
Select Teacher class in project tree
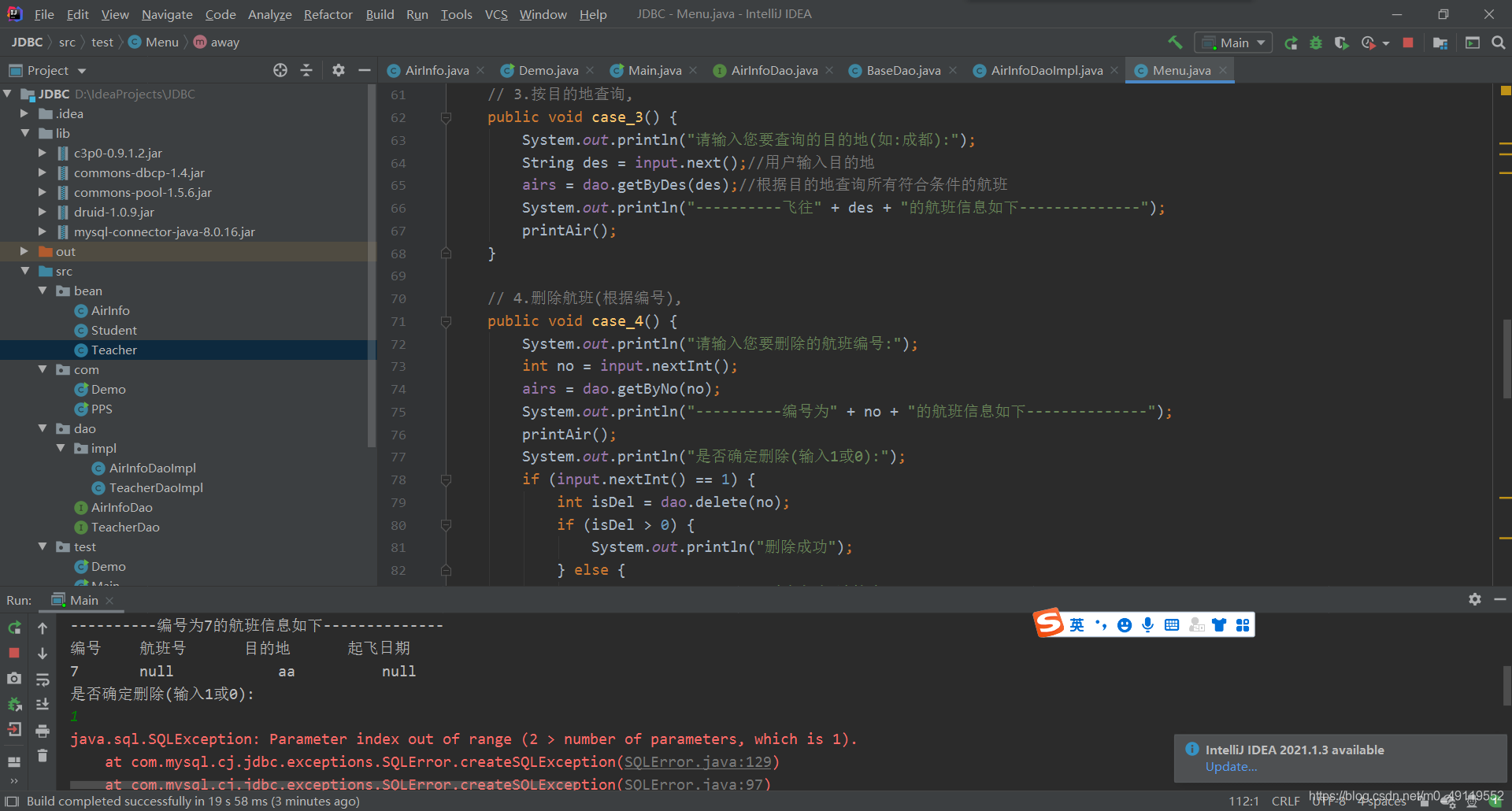113,350
